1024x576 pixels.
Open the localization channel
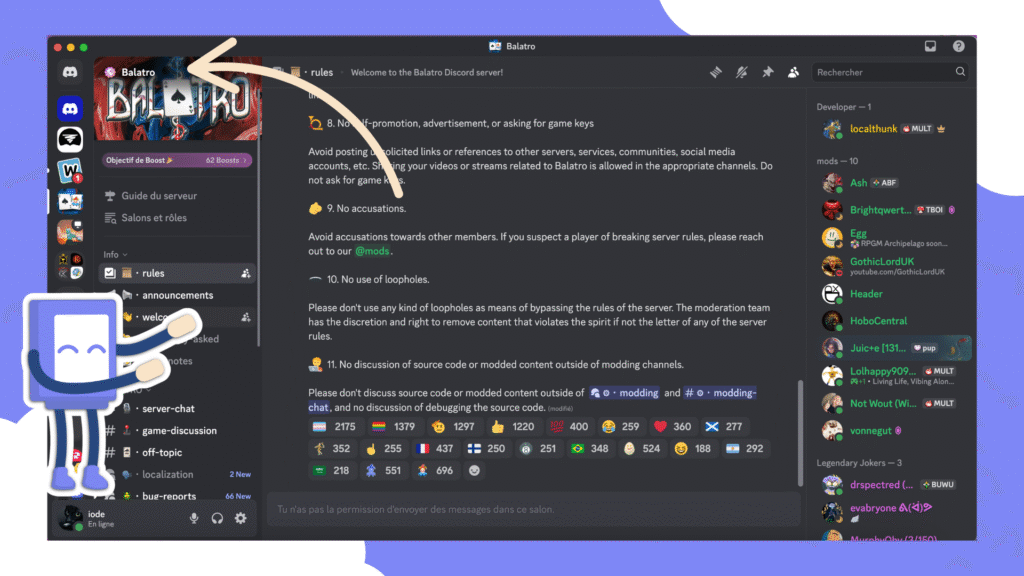pyautogui.click(x=176, y=474)
